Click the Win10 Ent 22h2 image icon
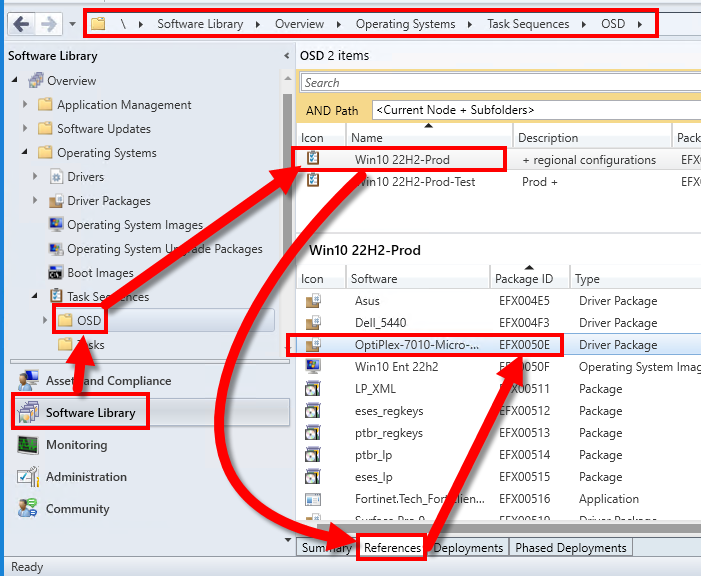The width and height of the screenshot is (701, 576). click(313, 366)
